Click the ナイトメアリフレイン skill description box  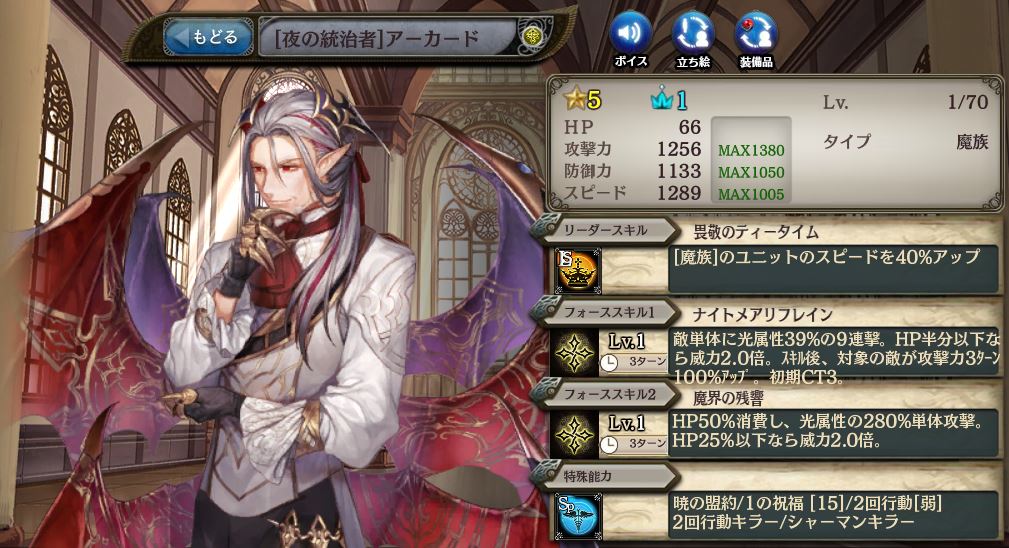pyautogui.click(x=835, y=356)
